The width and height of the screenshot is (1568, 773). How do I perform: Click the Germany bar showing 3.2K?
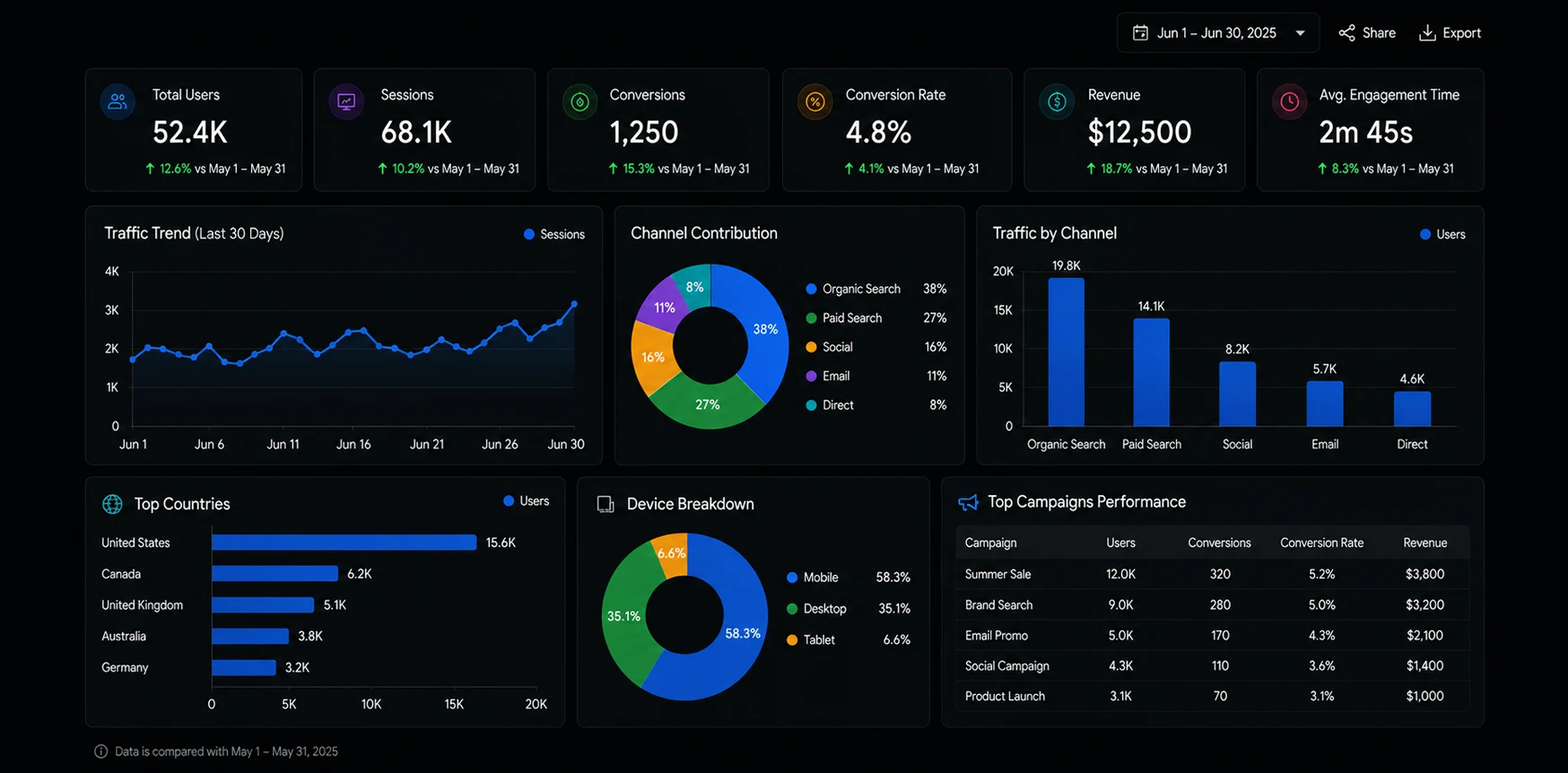[x=243, y=668]
